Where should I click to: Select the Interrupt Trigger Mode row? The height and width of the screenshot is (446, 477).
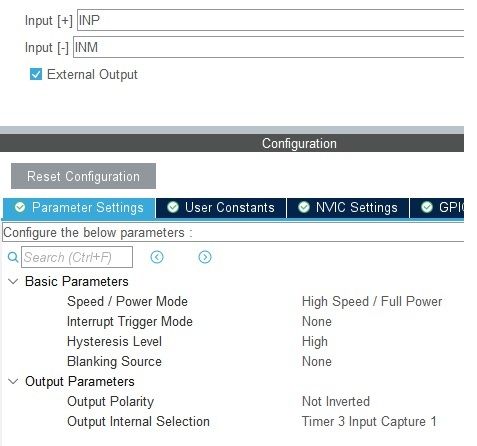coord(233,322)
